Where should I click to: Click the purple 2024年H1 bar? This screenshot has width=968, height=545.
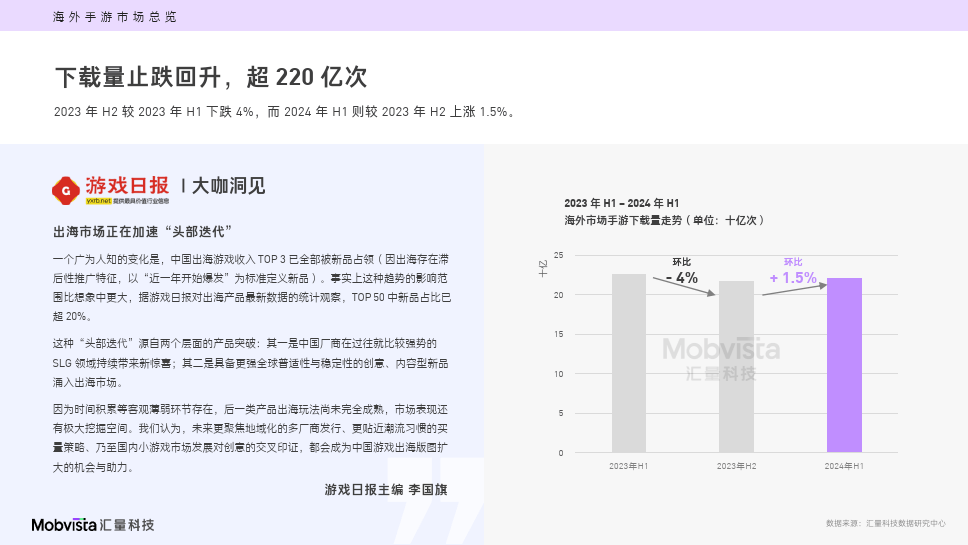[x=844, y=365]
